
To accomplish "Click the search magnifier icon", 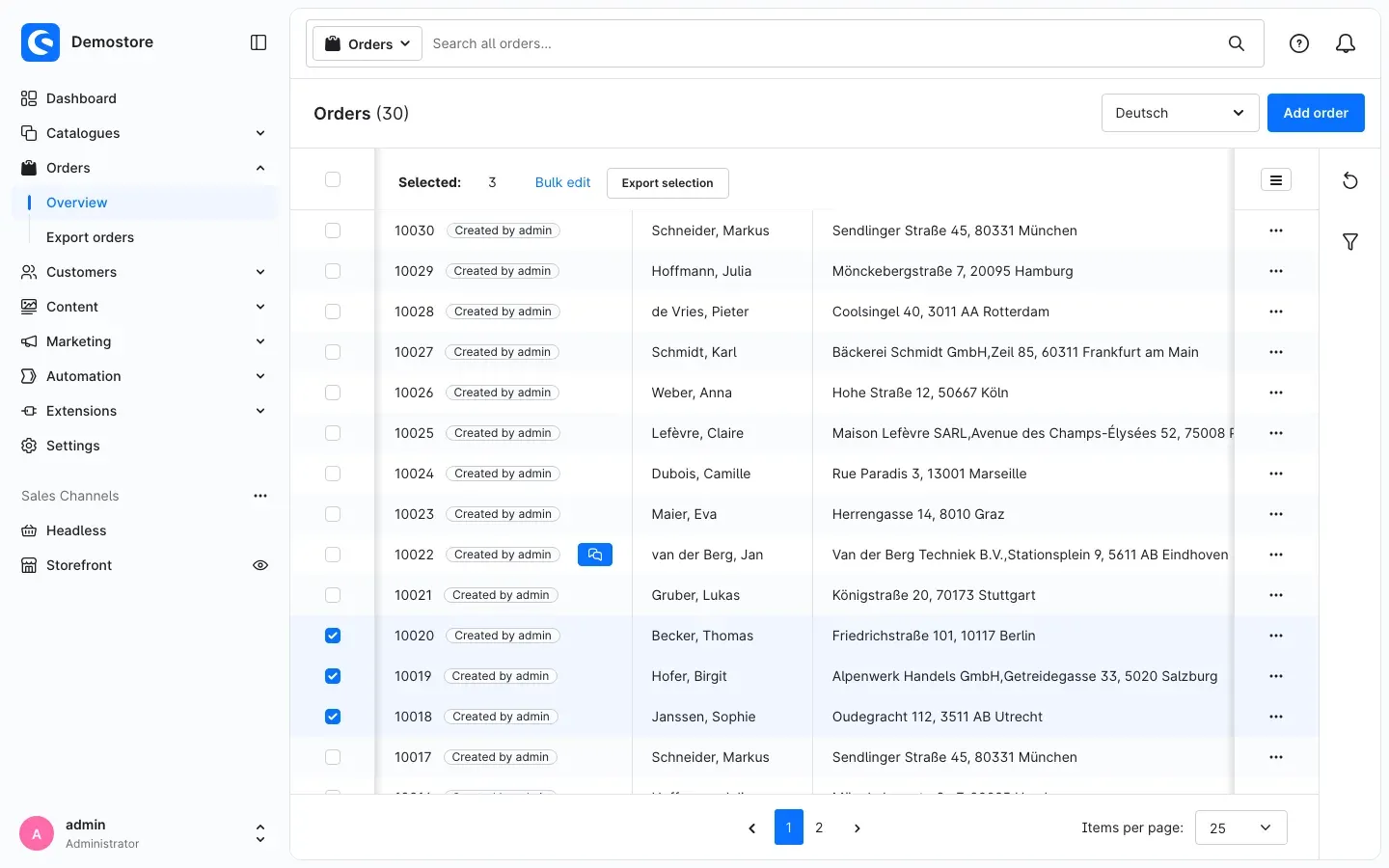I will pos(1237,43).
